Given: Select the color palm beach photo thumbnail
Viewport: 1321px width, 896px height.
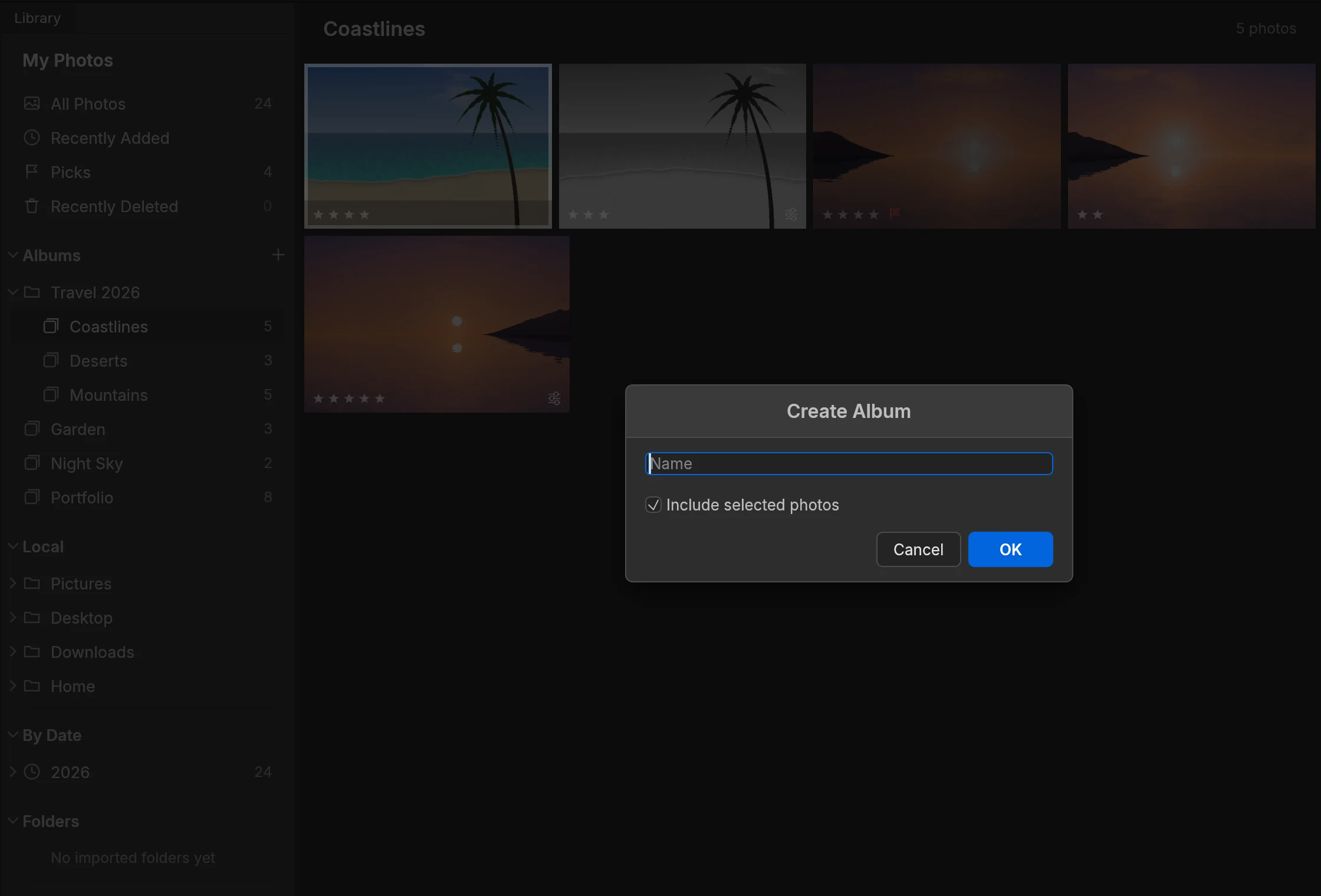Looking at the screenshot, I should pyautogui.click(x=428, y=146).
